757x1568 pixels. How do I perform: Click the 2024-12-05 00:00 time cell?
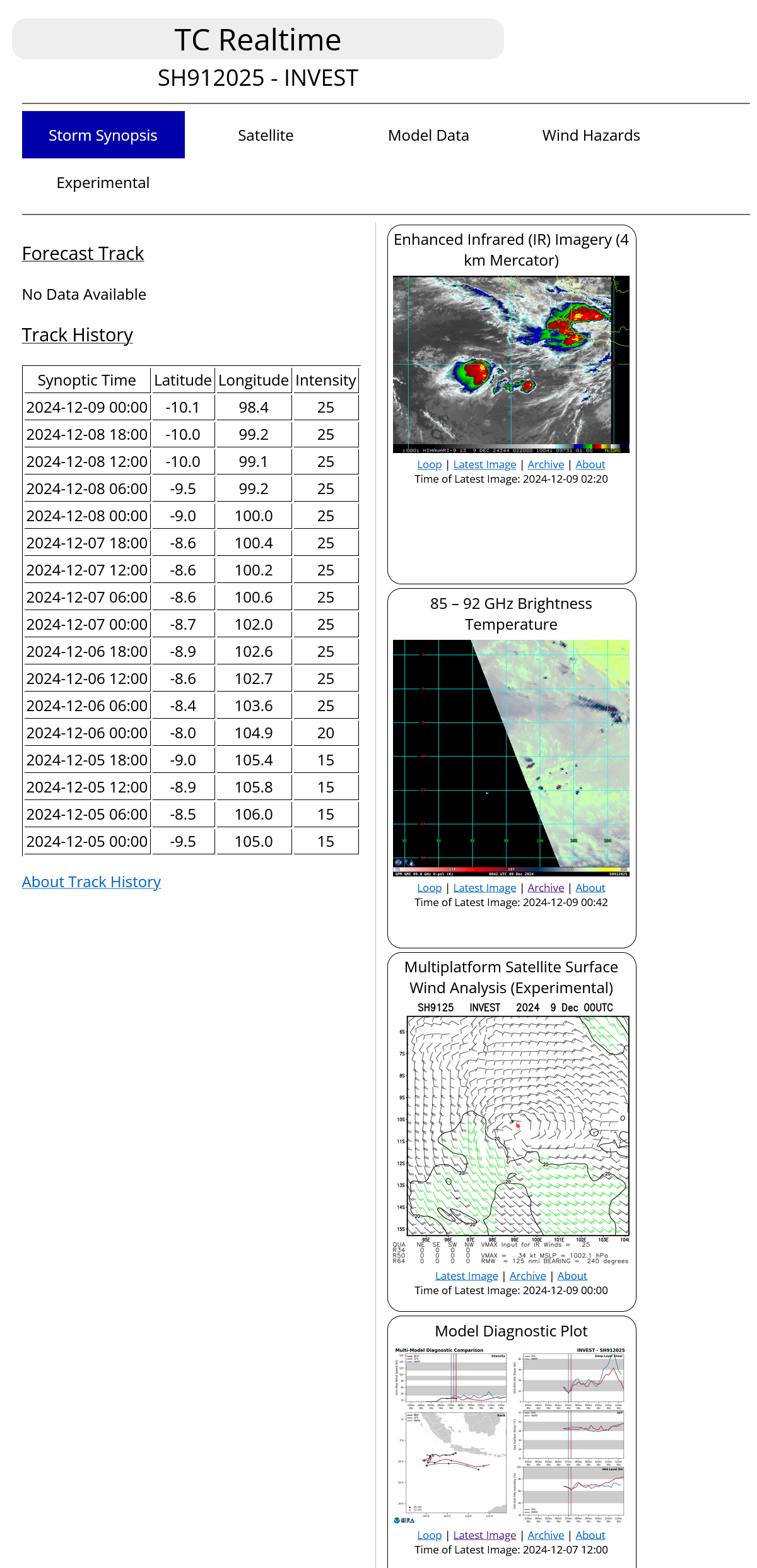click(x=87, y=841)
